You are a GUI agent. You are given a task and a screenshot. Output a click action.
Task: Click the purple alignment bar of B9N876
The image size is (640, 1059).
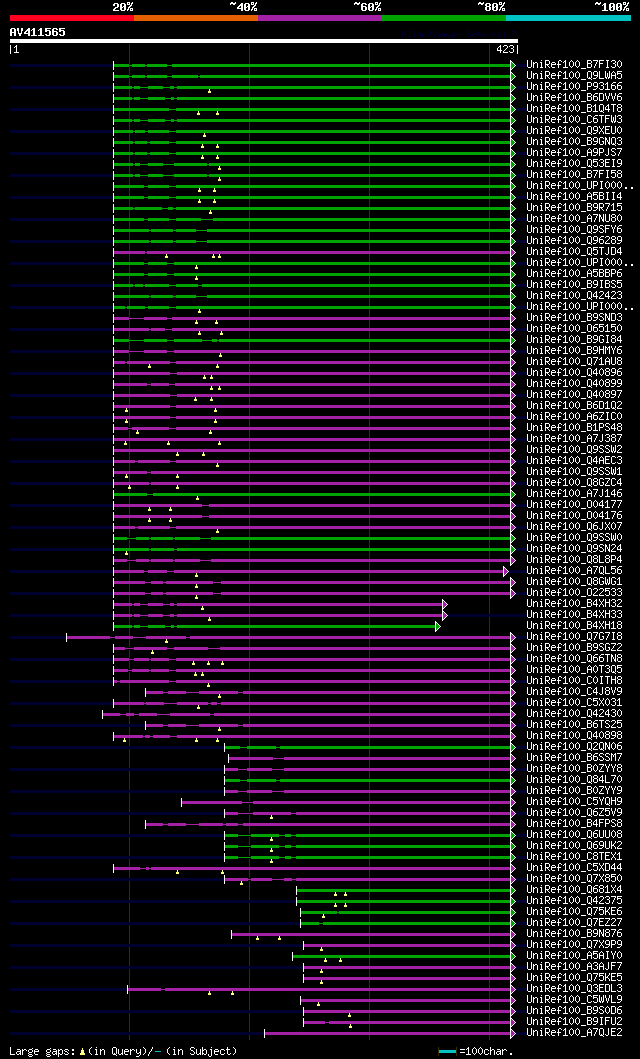pos(371,934)
